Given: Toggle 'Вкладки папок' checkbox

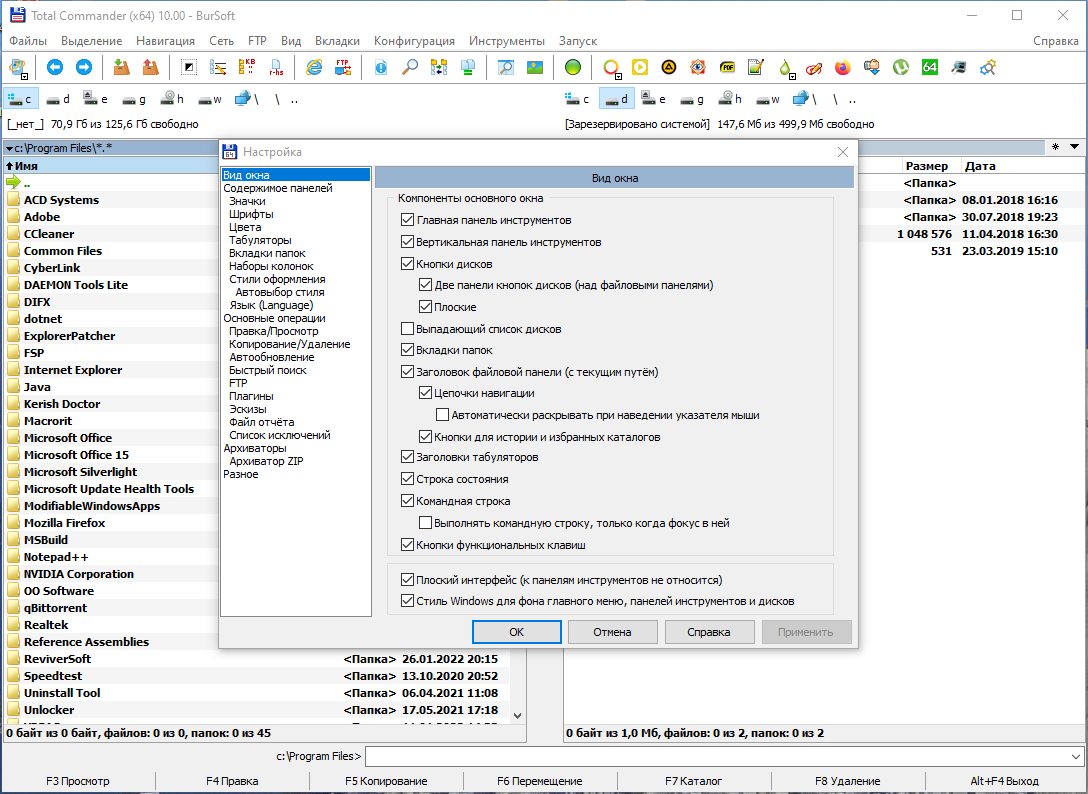Looking at the screenshot, I should [407, 350].
